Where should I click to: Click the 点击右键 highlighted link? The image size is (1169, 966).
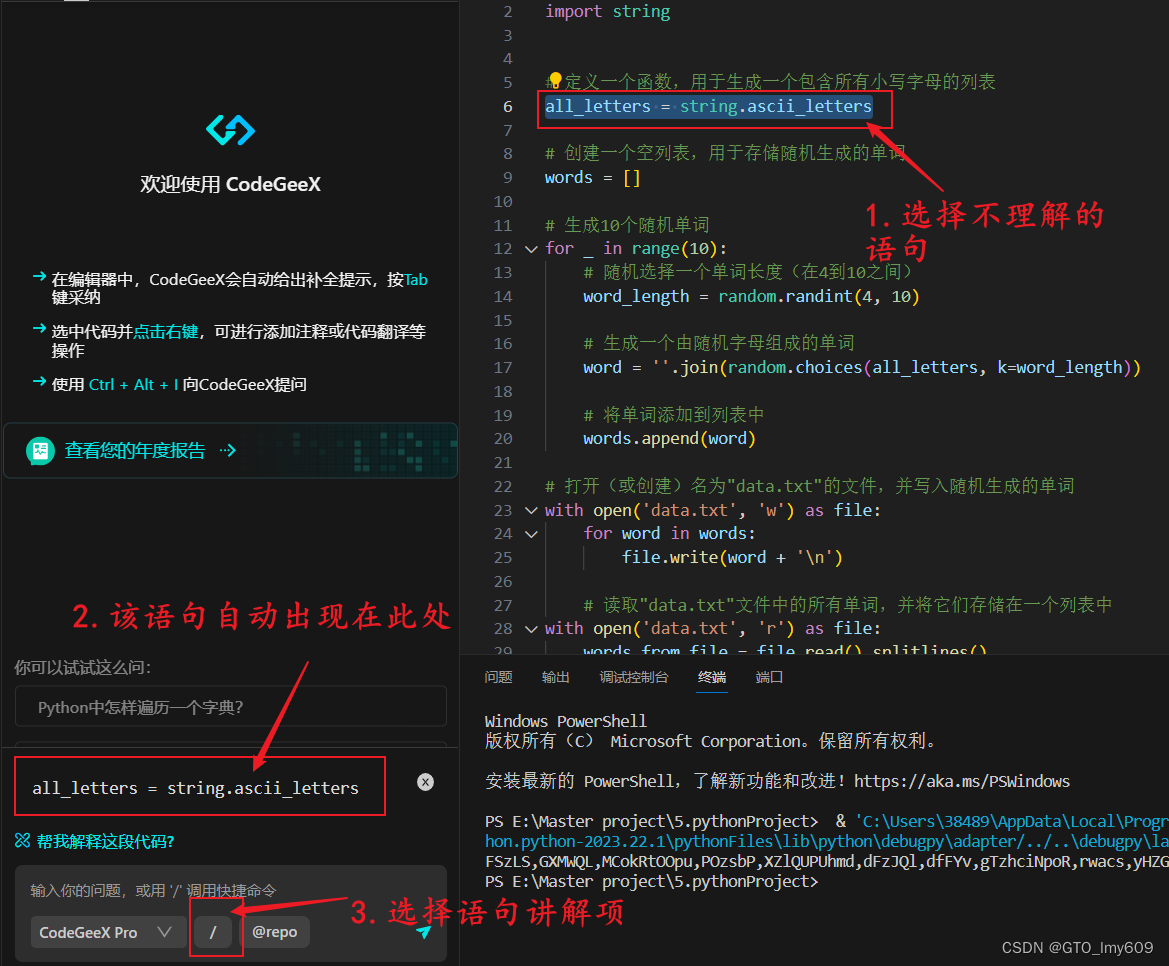pyautogui.click(x=166, y=332)
